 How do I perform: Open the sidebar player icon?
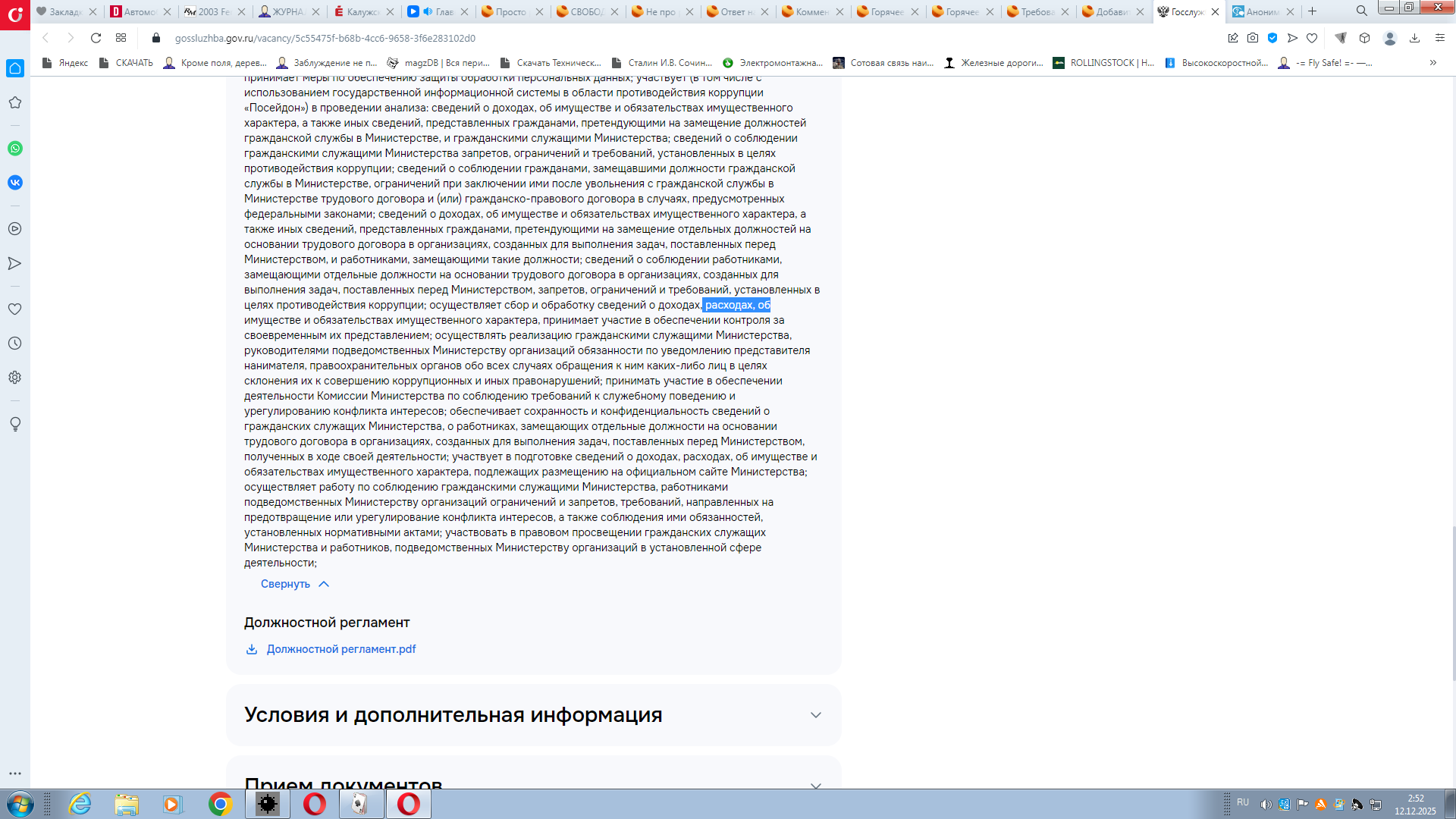pyautogui.click(x=15, y=229)
